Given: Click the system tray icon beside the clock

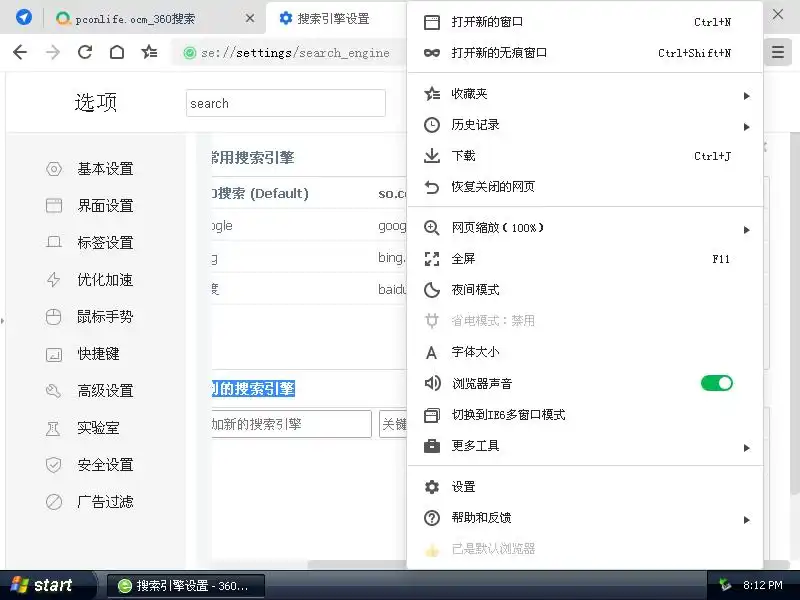Looking at the screenshot, I should tap(724, 585).
